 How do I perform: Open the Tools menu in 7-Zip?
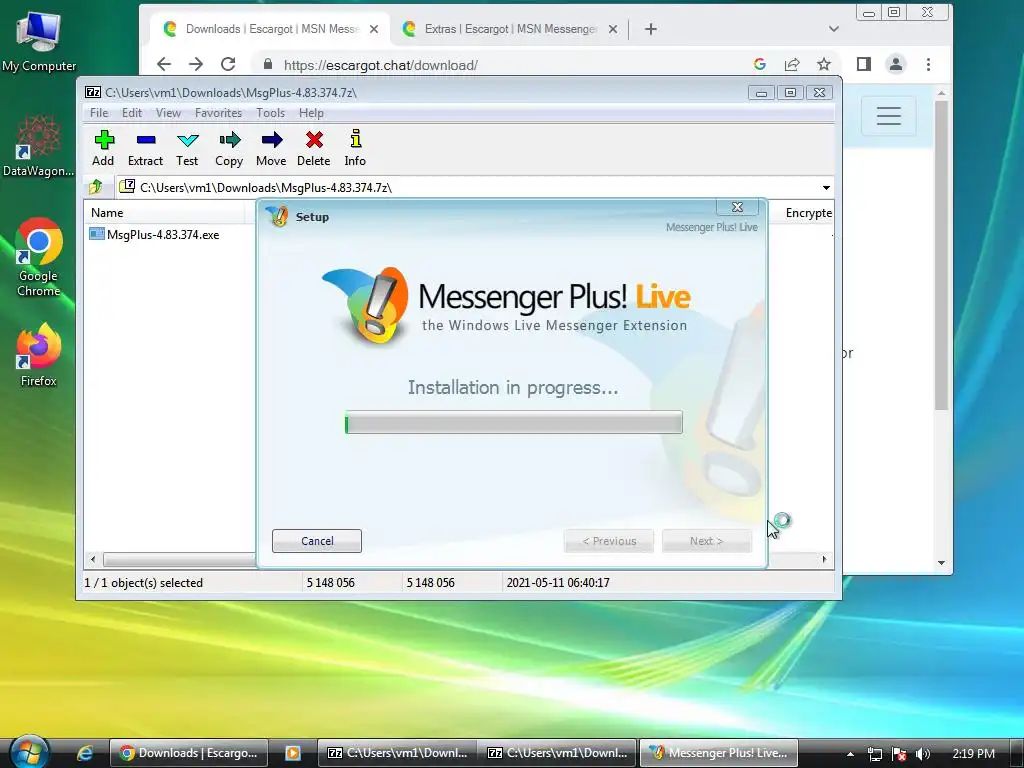pos(270,113)
